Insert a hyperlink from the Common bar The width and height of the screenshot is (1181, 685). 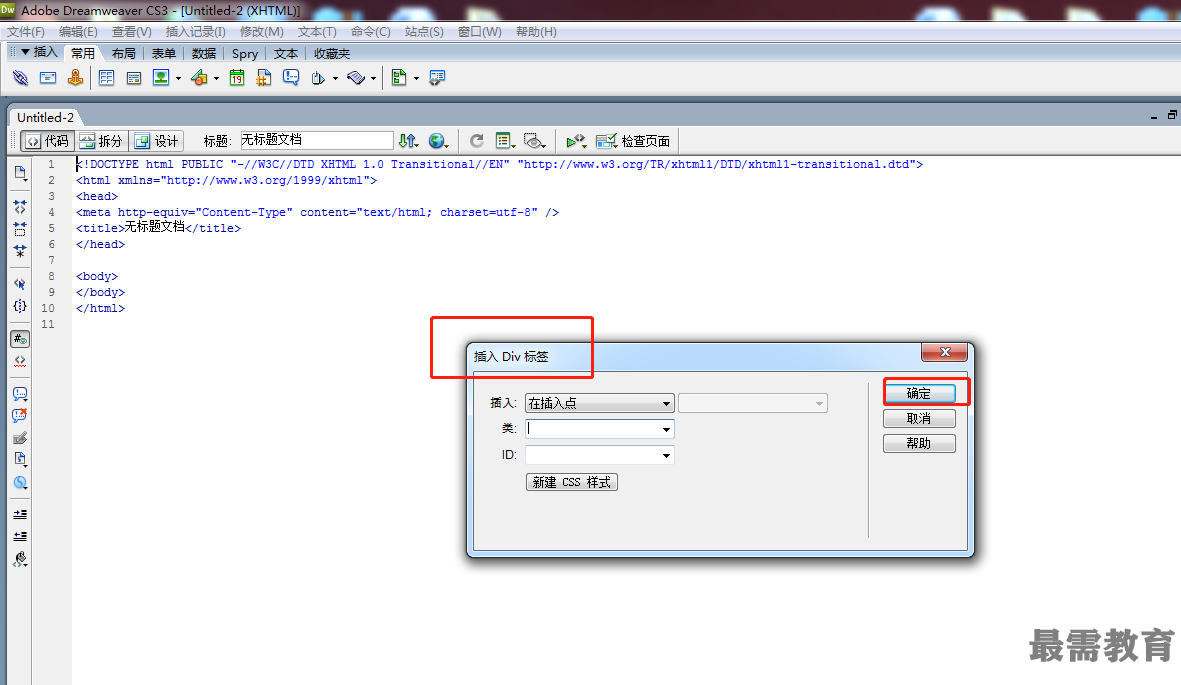click(20, 78)
